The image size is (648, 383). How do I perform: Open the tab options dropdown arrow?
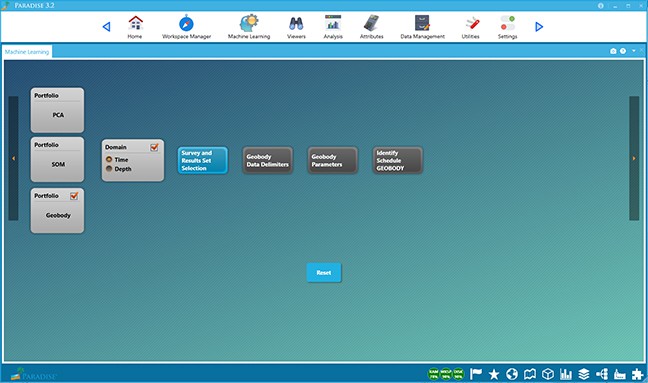634,51
